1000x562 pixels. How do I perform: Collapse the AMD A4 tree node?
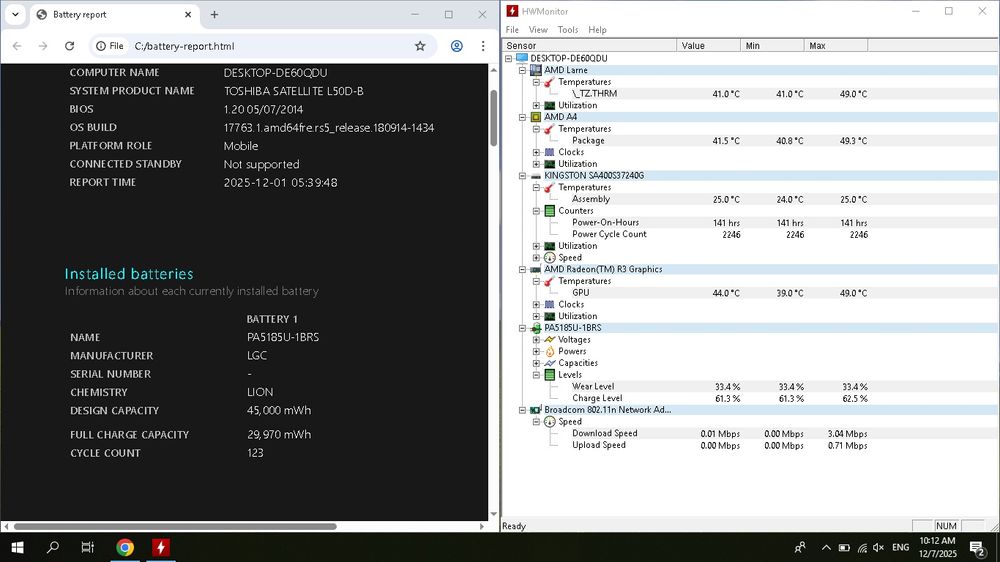(522, 117)
